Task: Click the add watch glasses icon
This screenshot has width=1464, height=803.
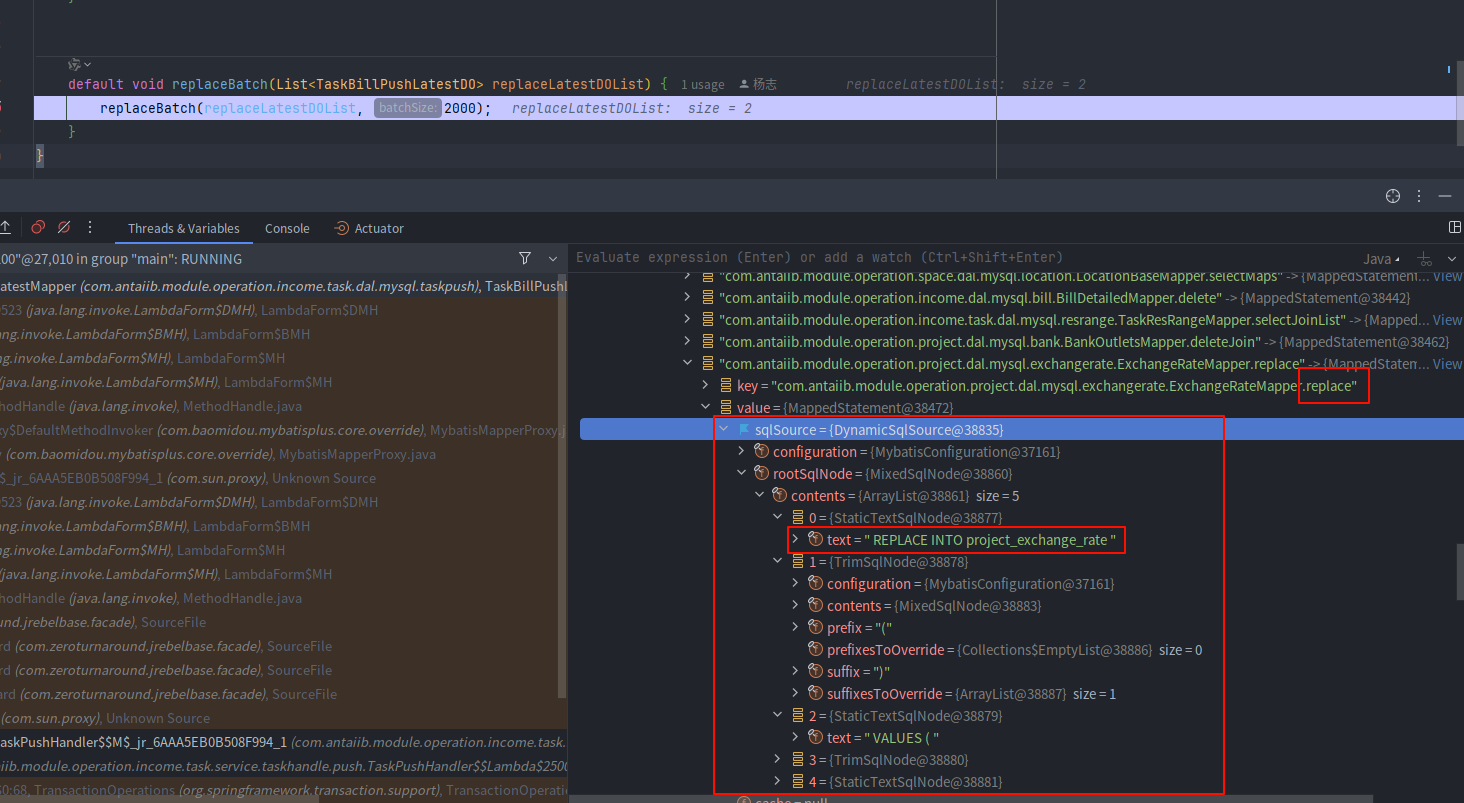Action: click(1426, 259)
